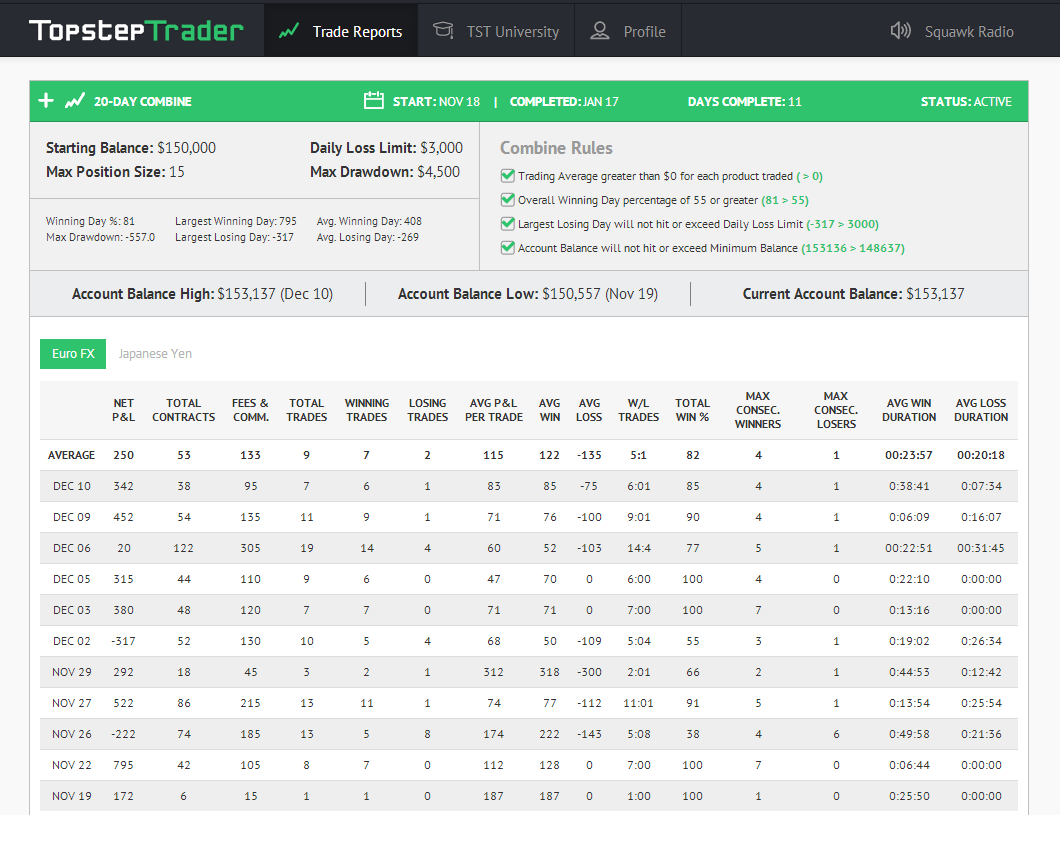The height and width of the screenshot is (858, 1060).
Task: Select the DEC 06 row
Action: 529,548
